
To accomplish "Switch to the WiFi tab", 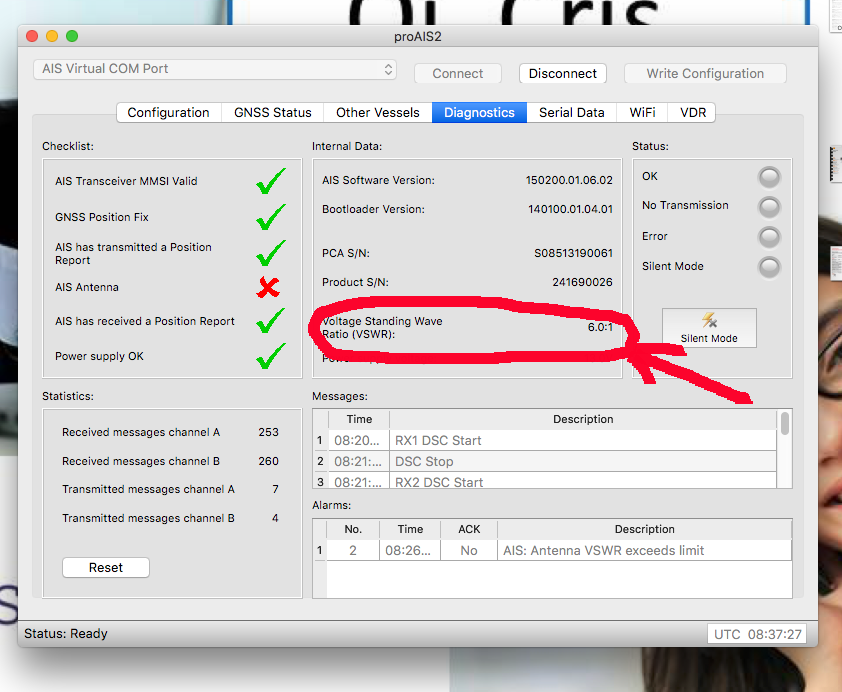I will (x=642, y=113).
